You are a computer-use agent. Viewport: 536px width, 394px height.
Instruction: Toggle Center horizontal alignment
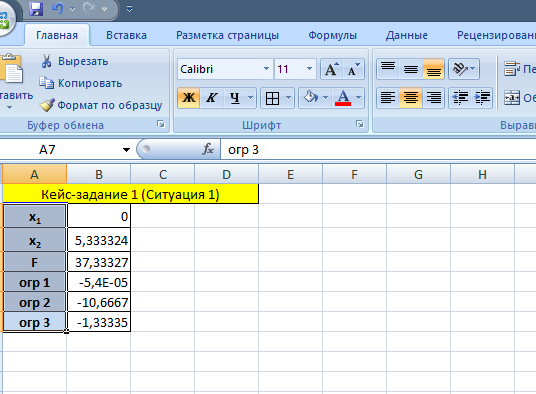click(x=411, y=98)
